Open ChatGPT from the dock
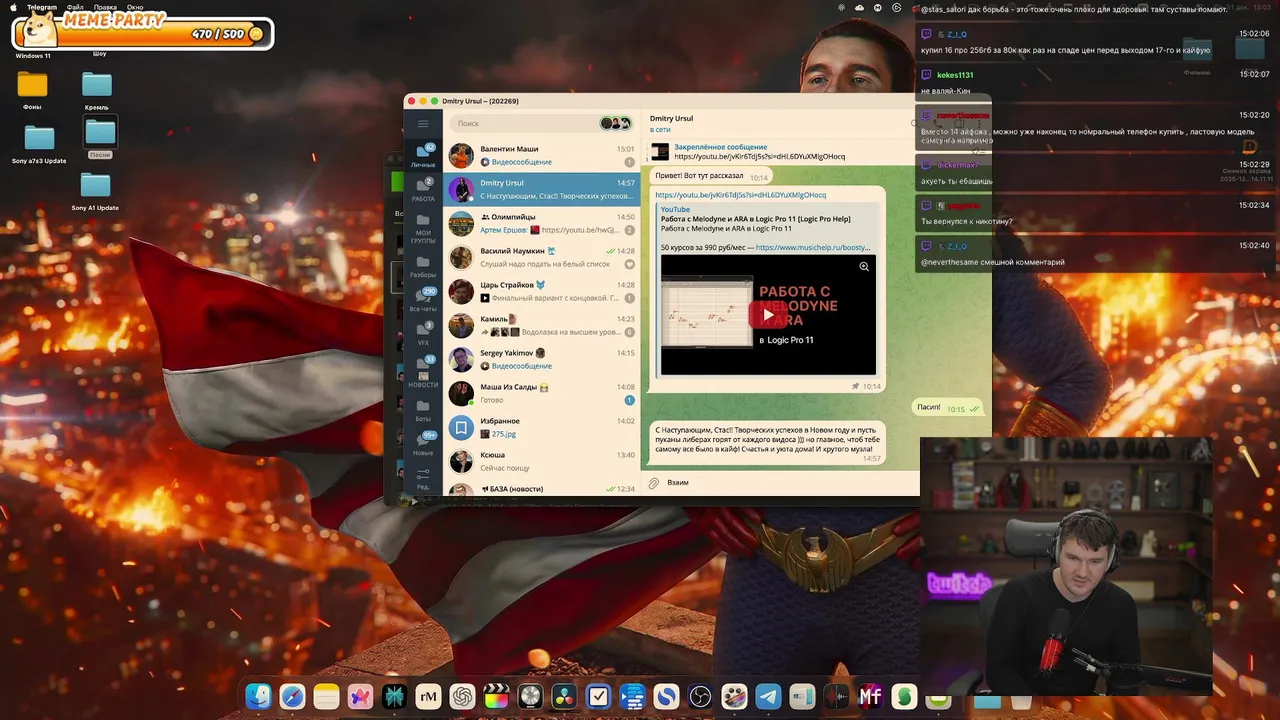The width and height of the screenshot is (1280, 720). [462, 696]
